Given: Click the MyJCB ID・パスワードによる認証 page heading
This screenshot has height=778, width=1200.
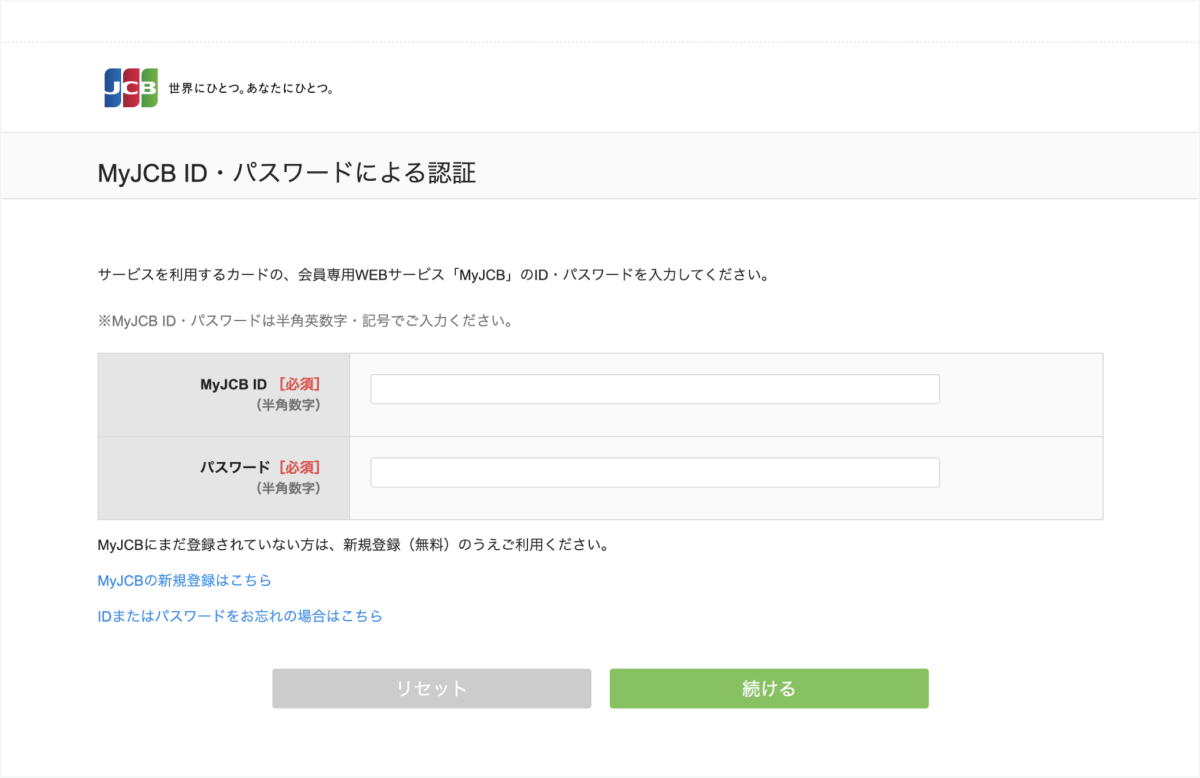Looking at the screenshot, I should pos(286,172).
